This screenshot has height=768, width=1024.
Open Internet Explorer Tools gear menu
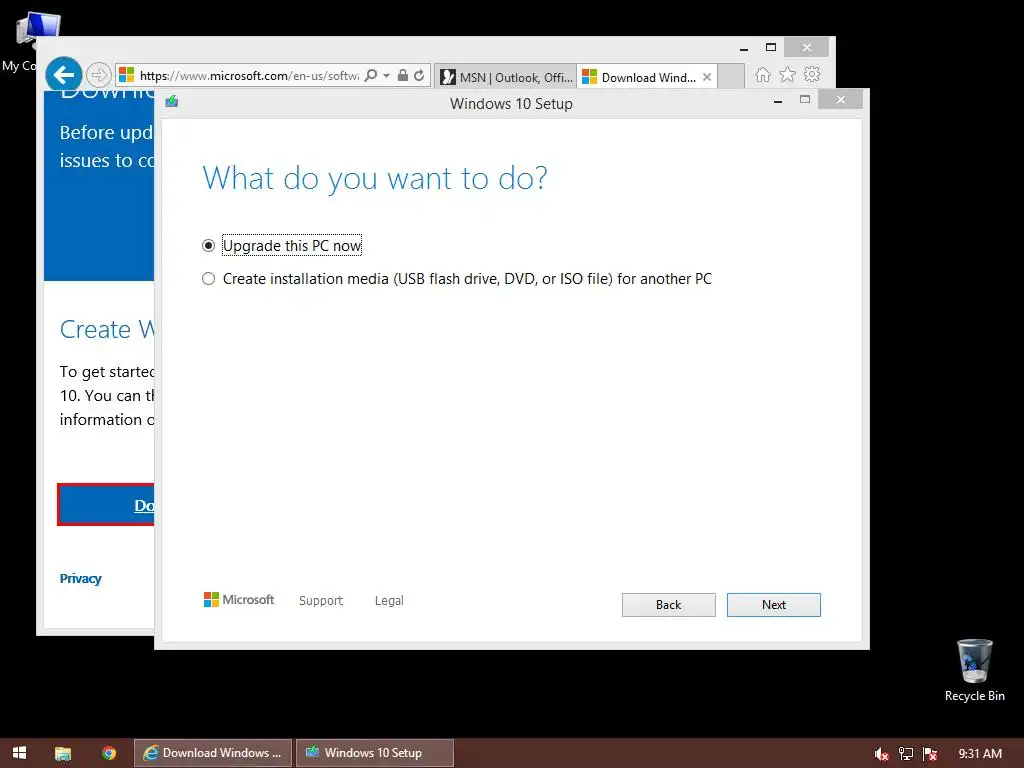[812, 74]
